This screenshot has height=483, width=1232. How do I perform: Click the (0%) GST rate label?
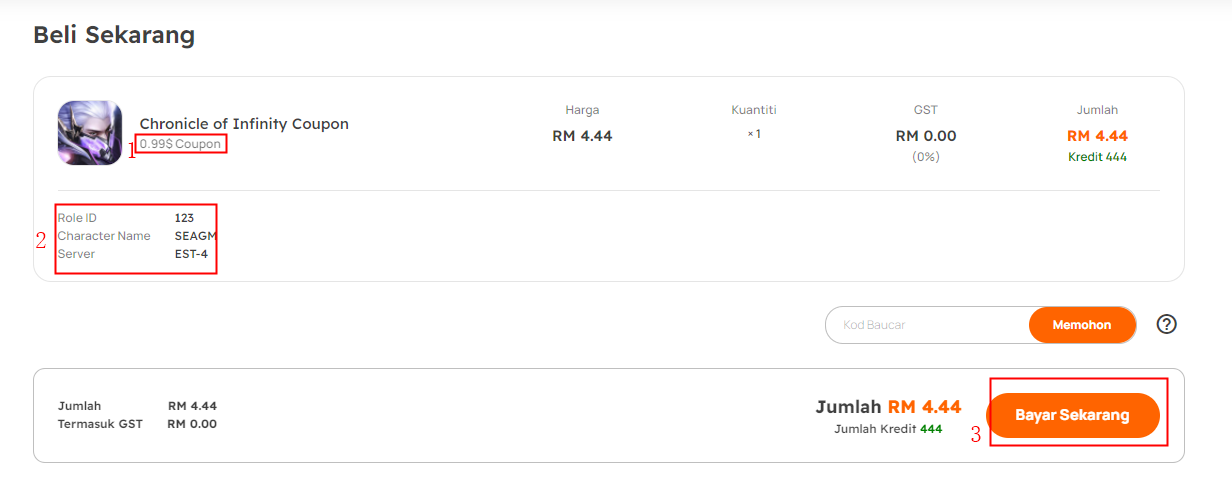[x=926, y=157]
